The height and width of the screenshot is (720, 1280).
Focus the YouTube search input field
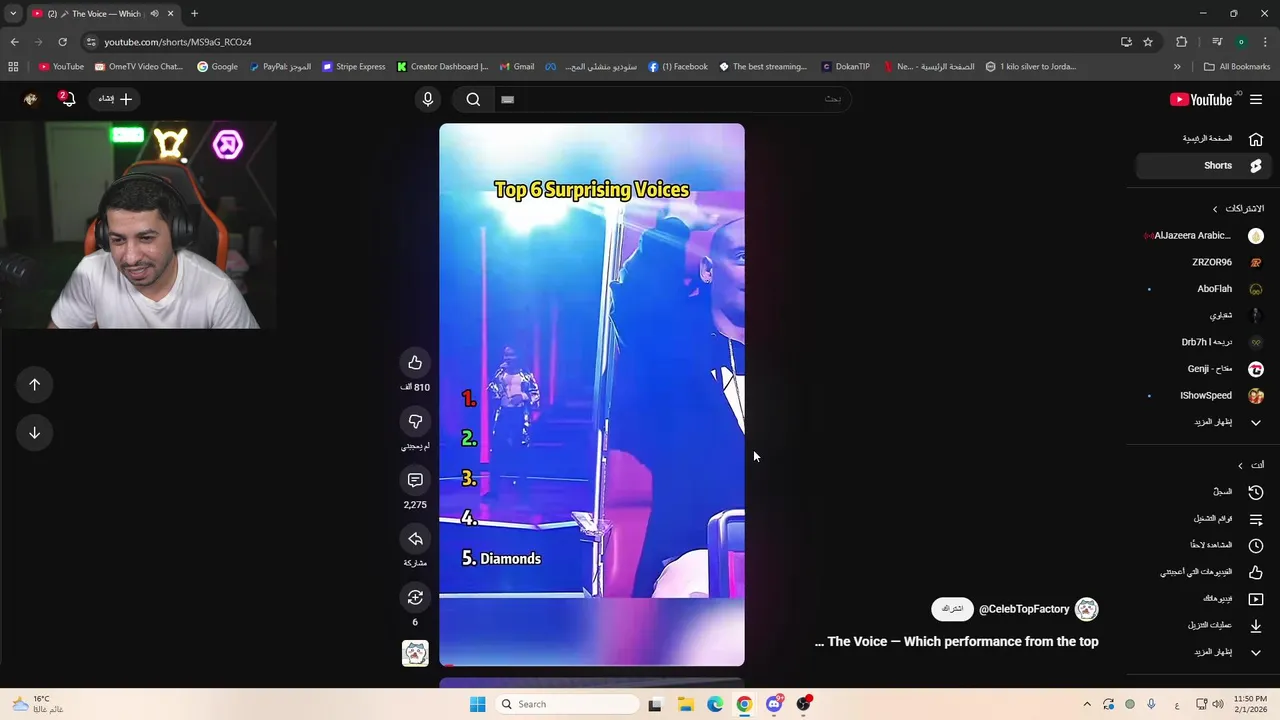672,99
